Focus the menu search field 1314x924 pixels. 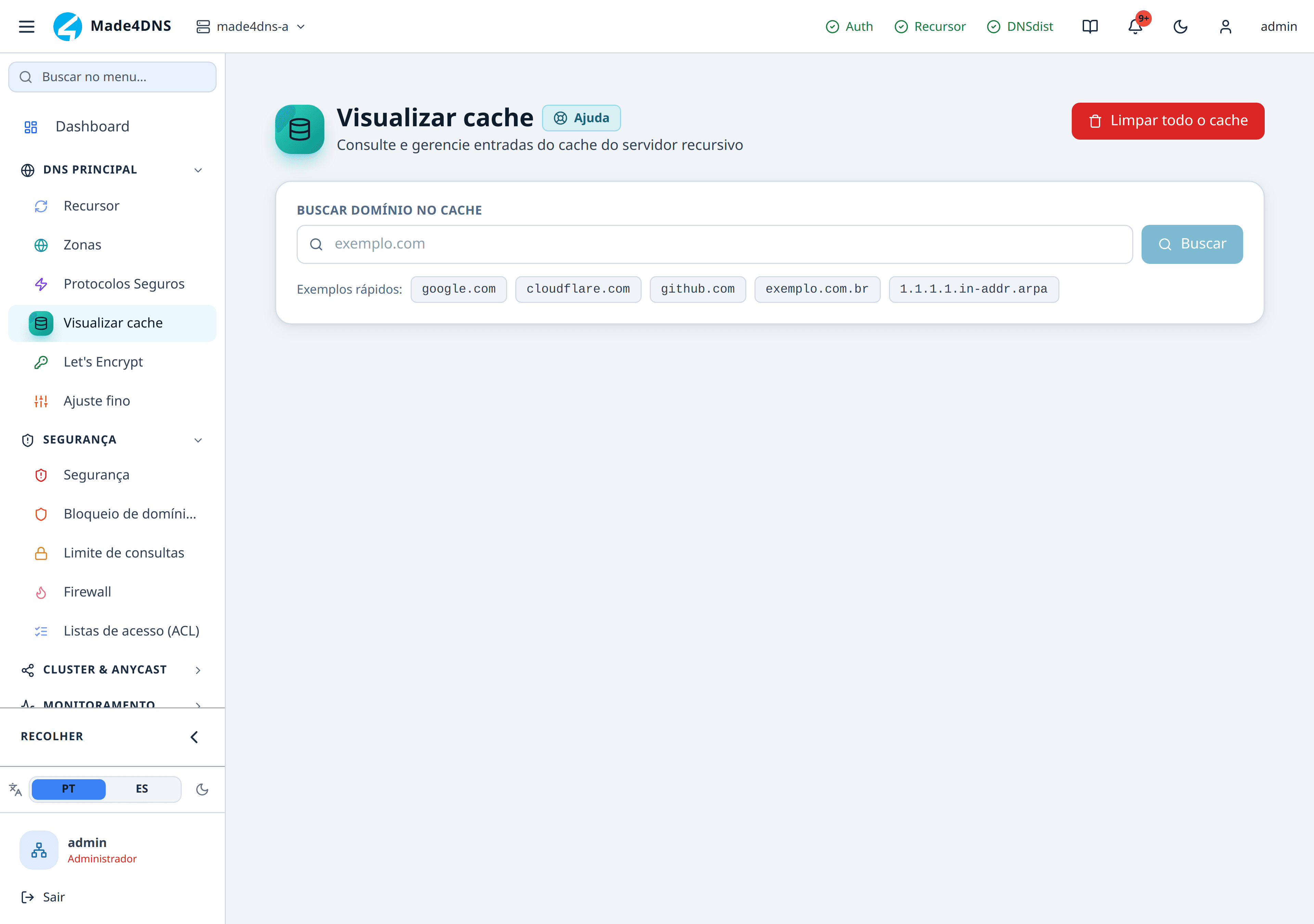pyautogui.click(x=112, y=77)
